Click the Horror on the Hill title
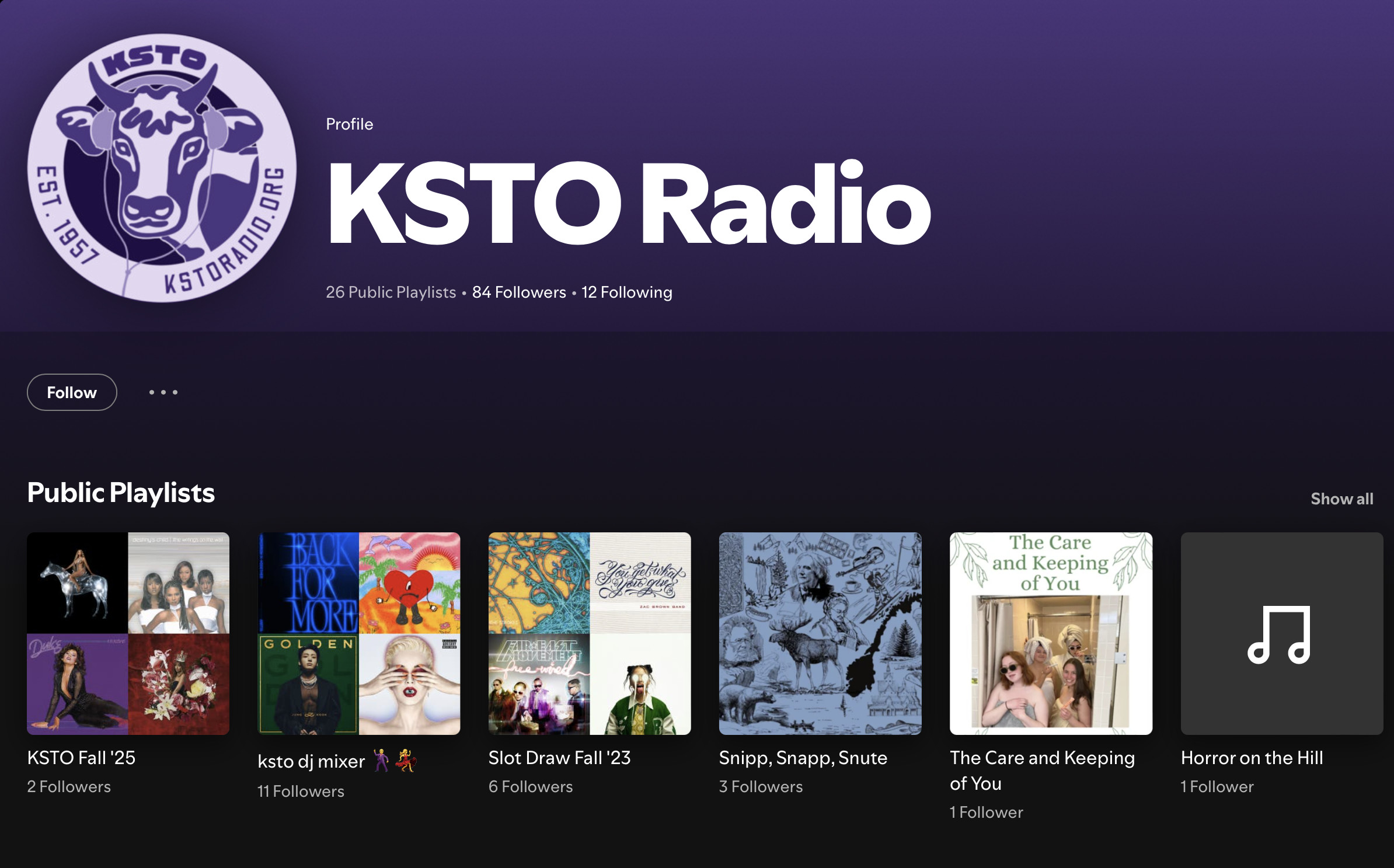Screen dimensions: 1394x868 point(1252,757)
